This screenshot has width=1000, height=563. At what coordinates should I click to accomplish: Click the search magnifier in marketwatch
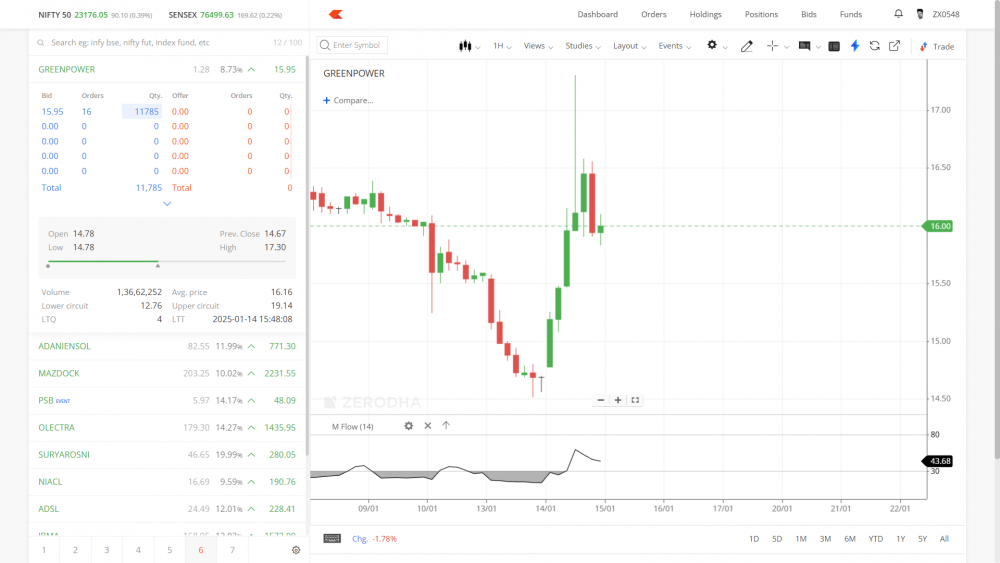pos(41,43)
